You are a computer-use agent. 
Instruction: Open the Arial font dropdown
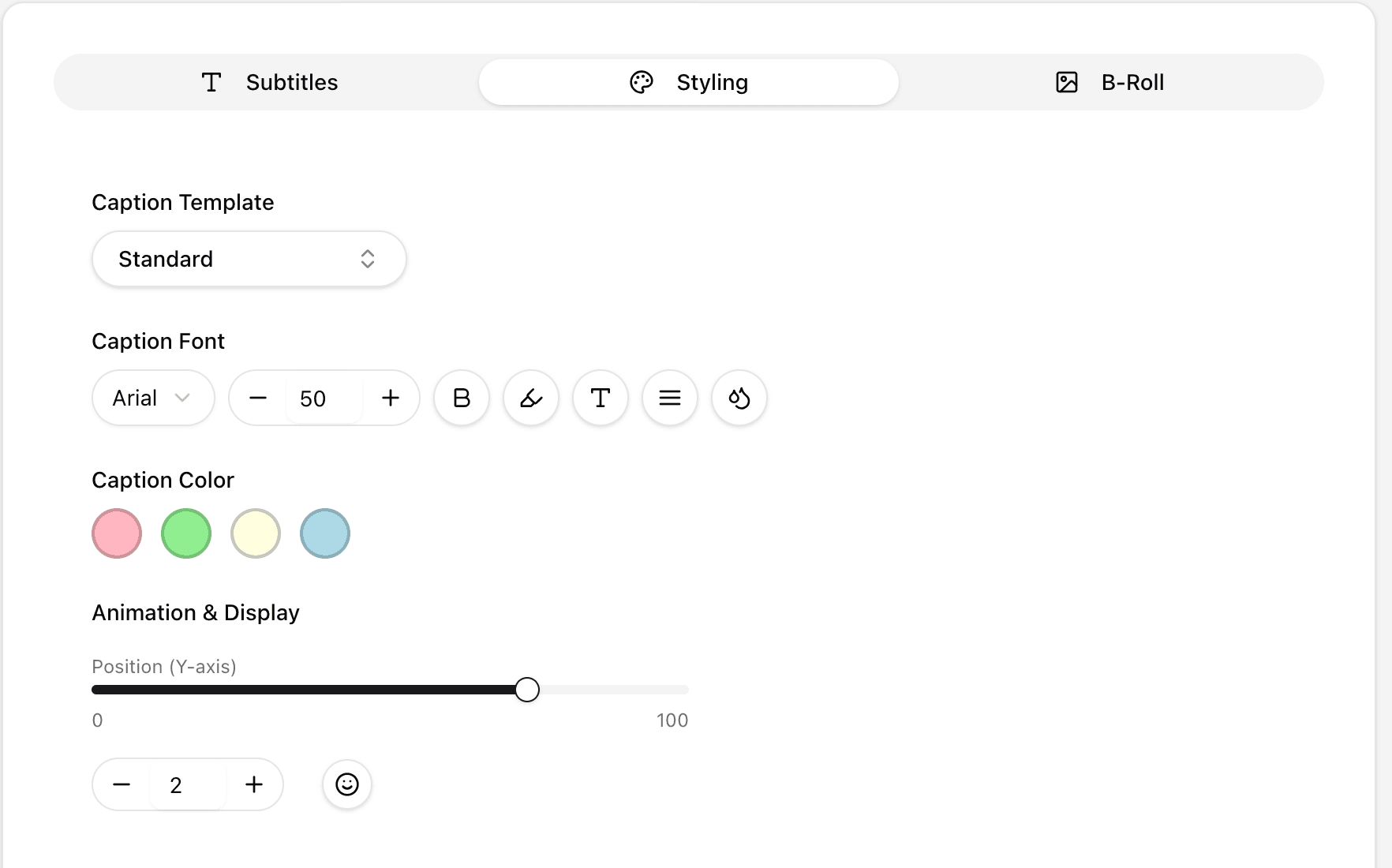point(153,398)
